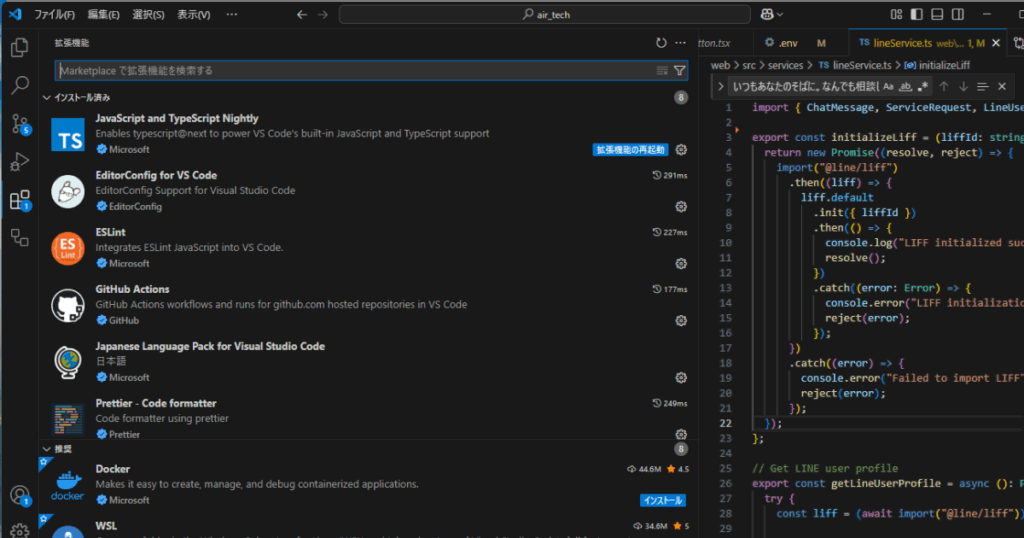Switch to the .env editor tab
Screen dimensions: 1024x538
click(795, 43)
